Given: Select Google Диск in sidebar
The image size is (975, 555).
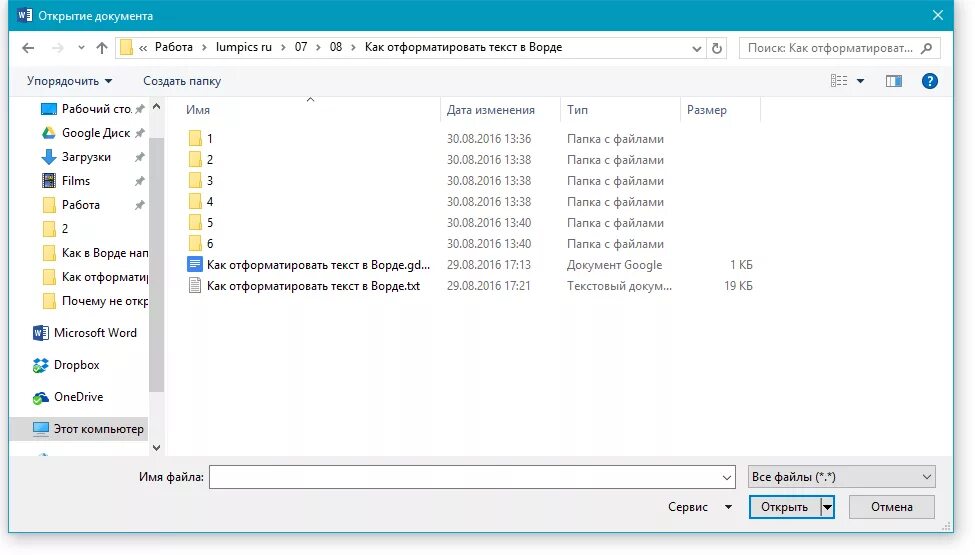Looking at the screenshot, I should point(92,133).
